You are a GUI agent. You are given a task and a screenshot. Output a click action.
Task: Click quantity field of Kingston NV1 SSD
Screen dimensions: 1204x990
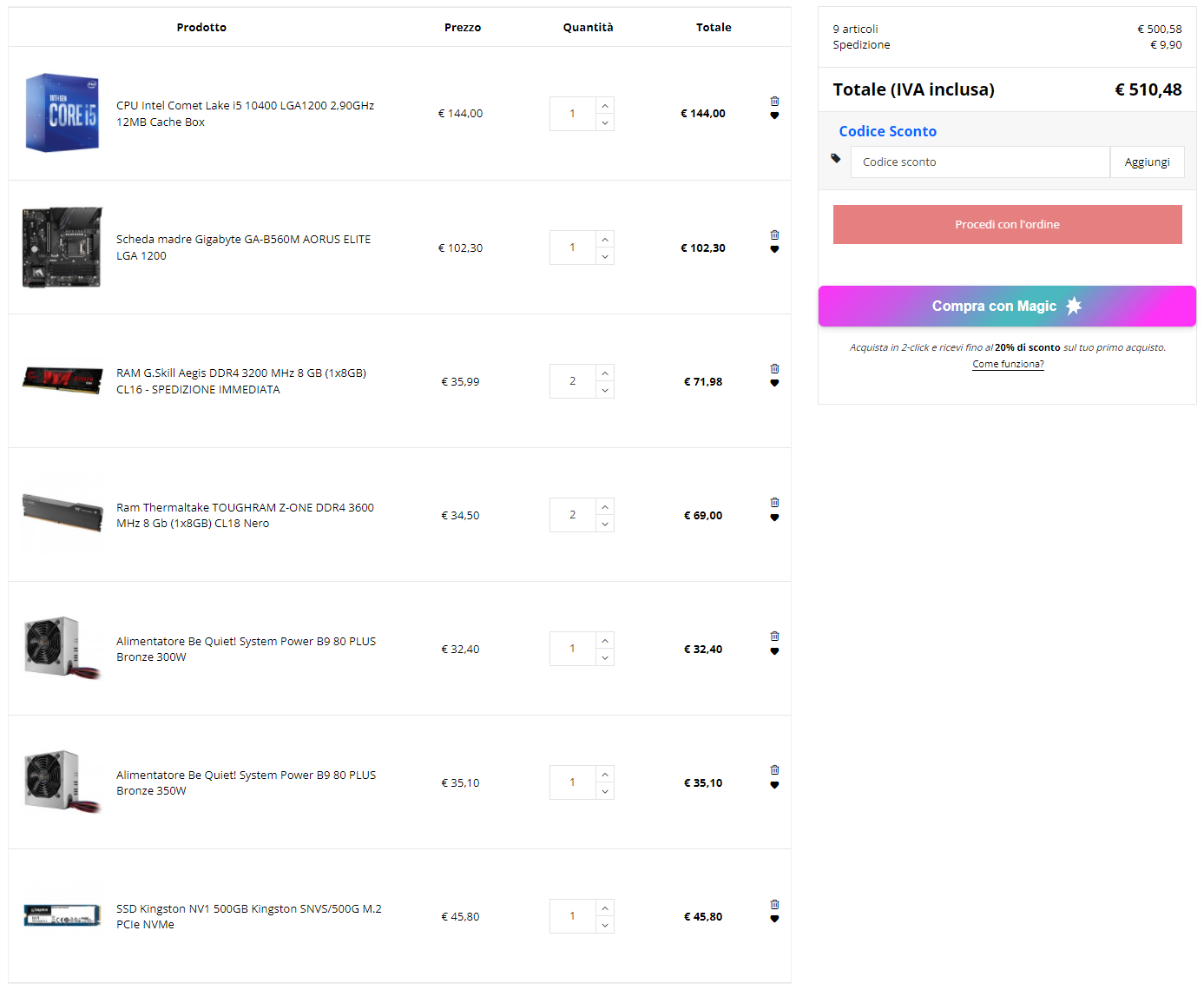point(573,916)
